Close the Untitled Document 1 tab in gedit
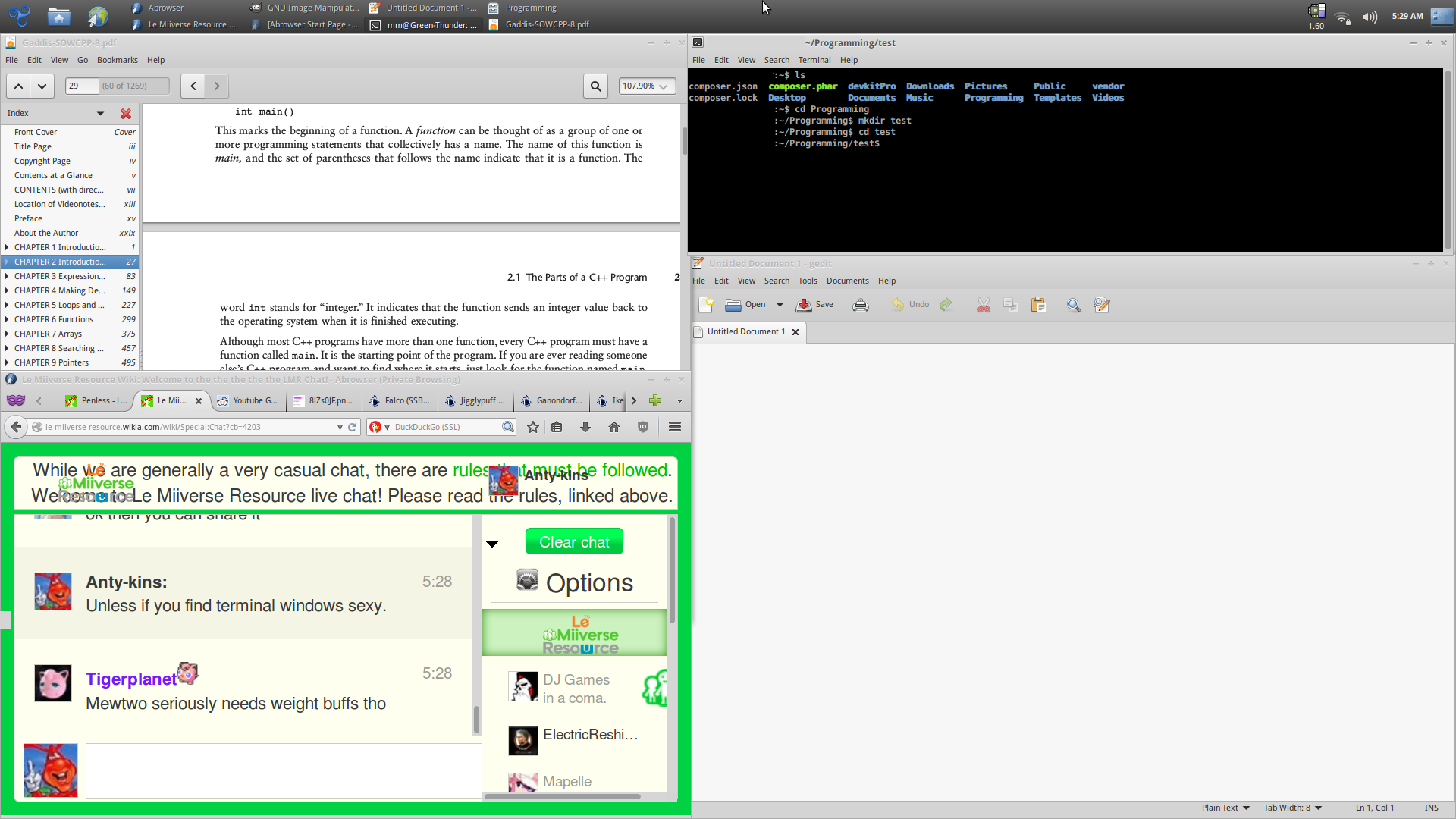The width and height of the screenshot is (1456, 819). pos(795,332)
